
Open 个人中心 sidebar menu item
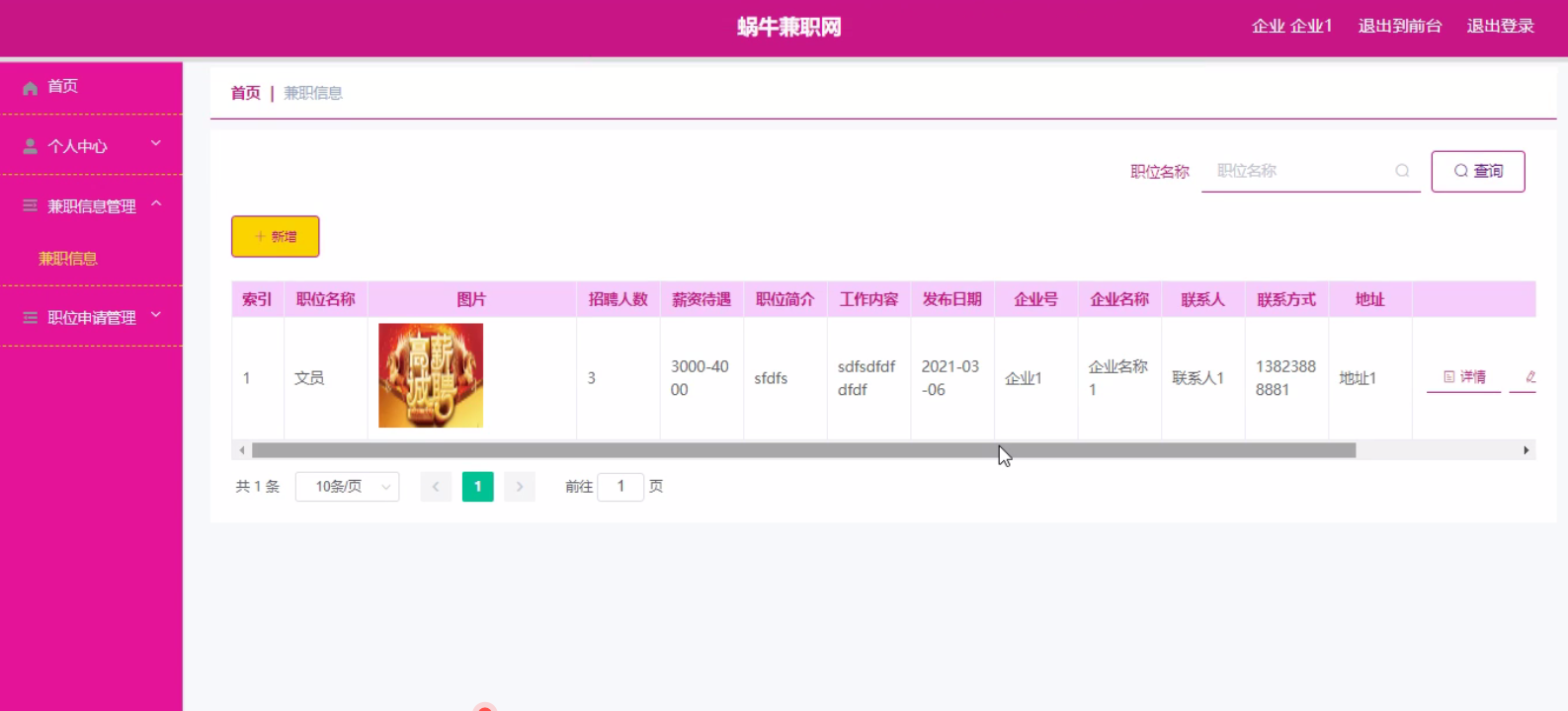pos(91,146)
